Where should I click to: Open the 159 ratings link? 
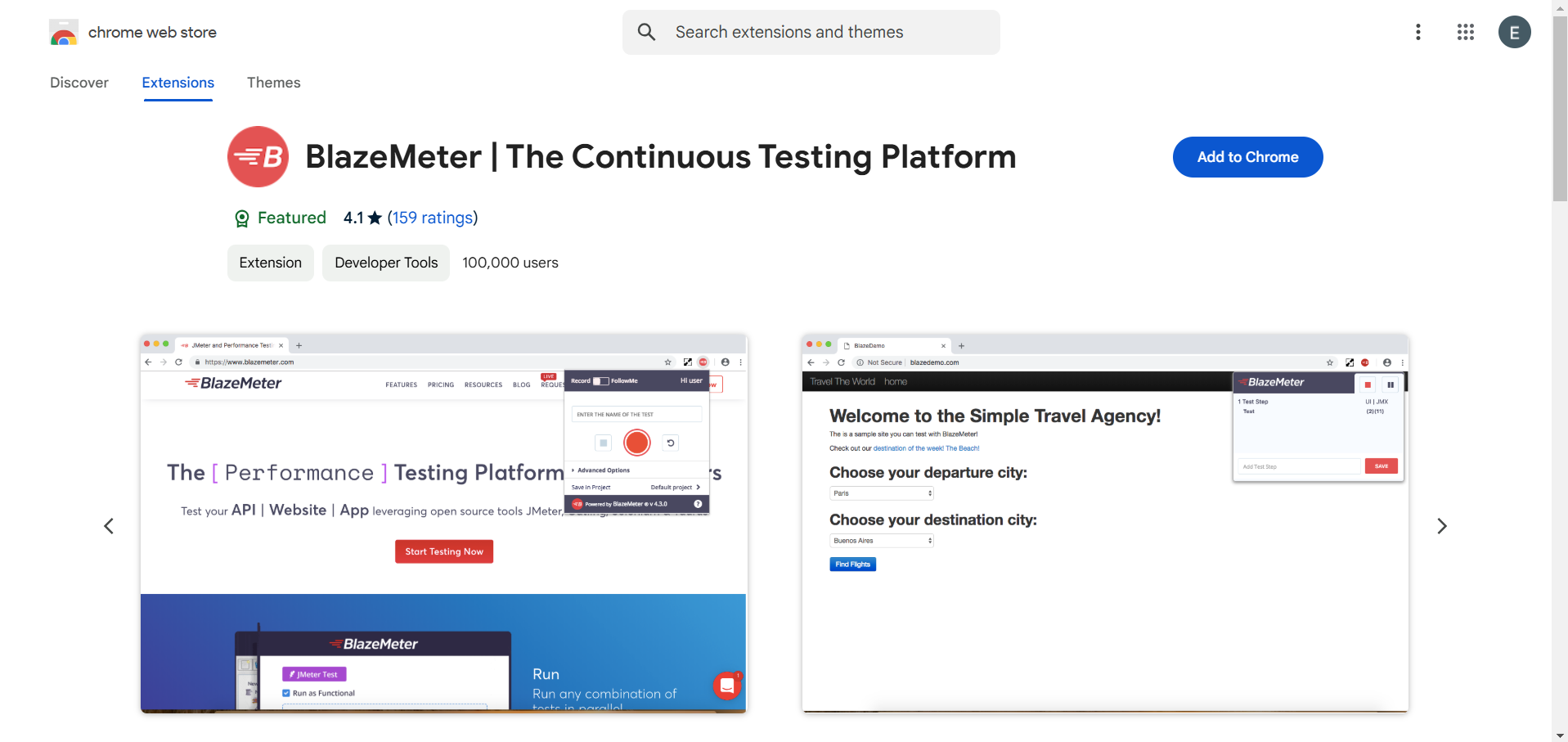pyautogui.click(x=433, y=218)
